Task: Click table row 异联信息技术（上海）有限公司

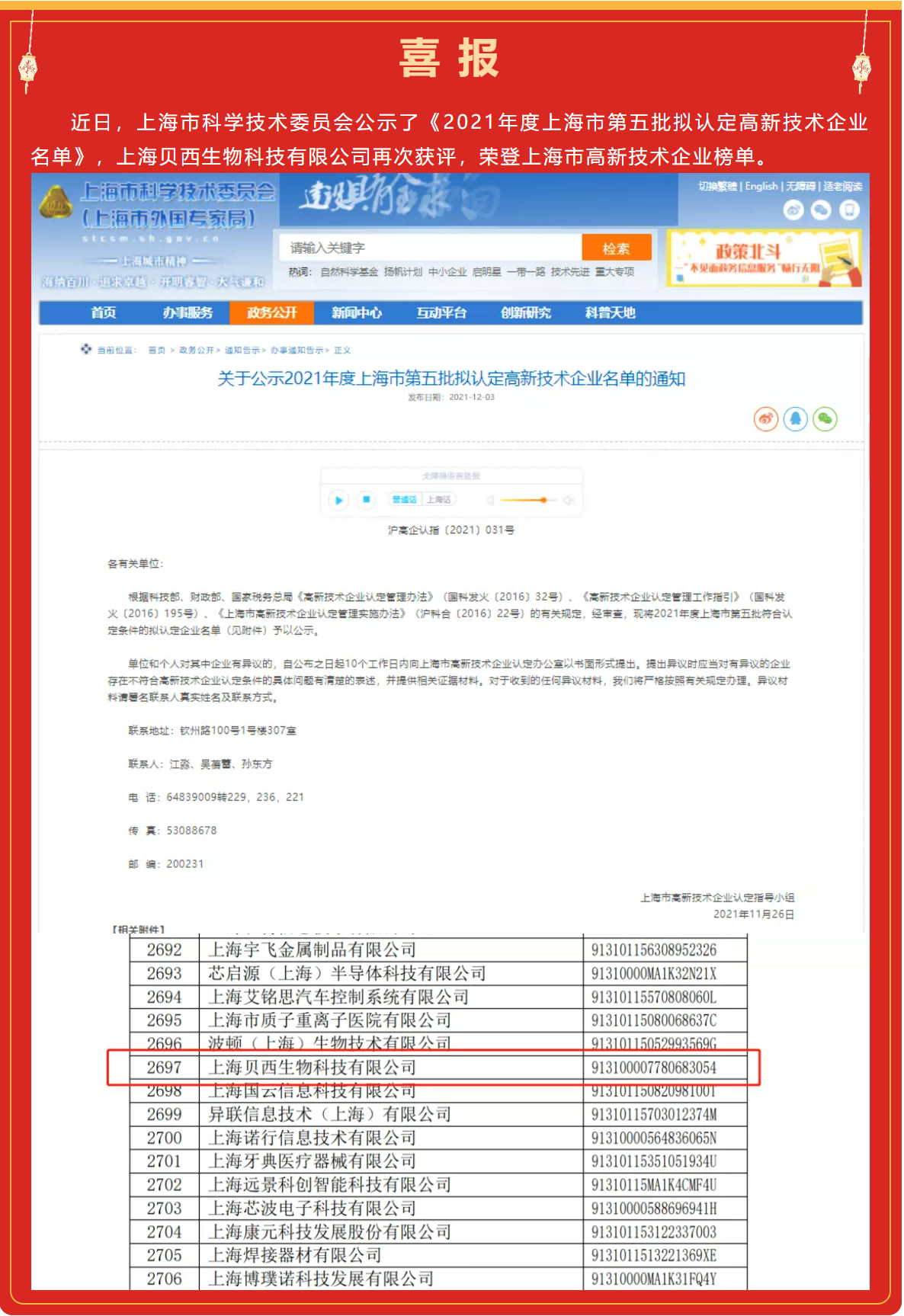Action: 438,1115
